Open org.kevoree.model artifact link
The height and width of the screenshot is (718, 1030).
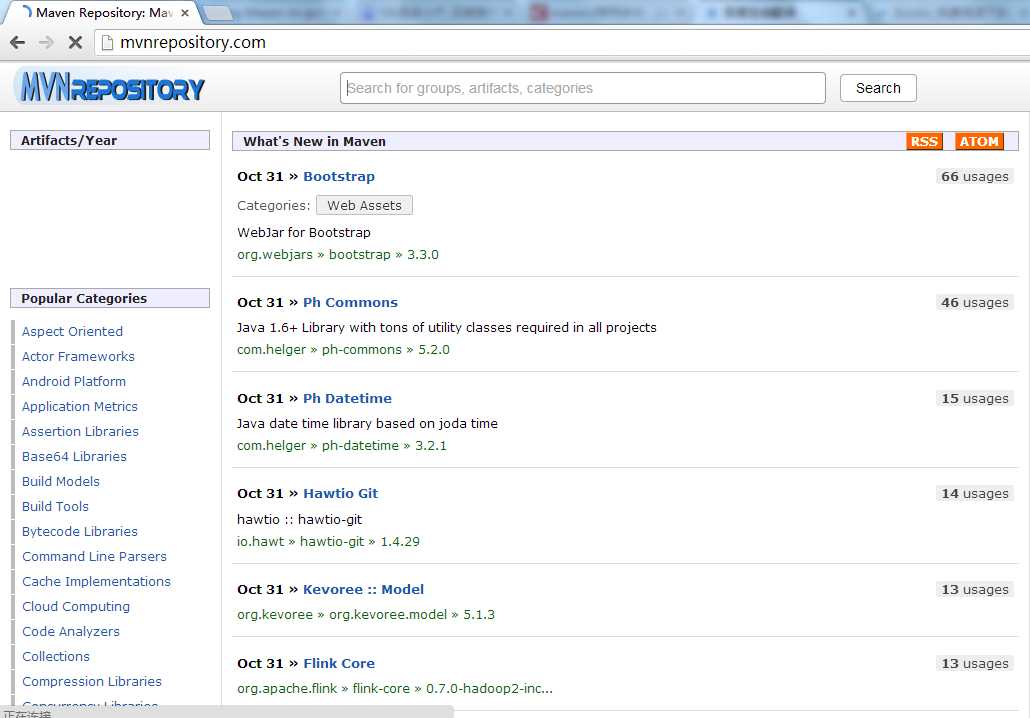pyautogui.click(x=388, y=614)
